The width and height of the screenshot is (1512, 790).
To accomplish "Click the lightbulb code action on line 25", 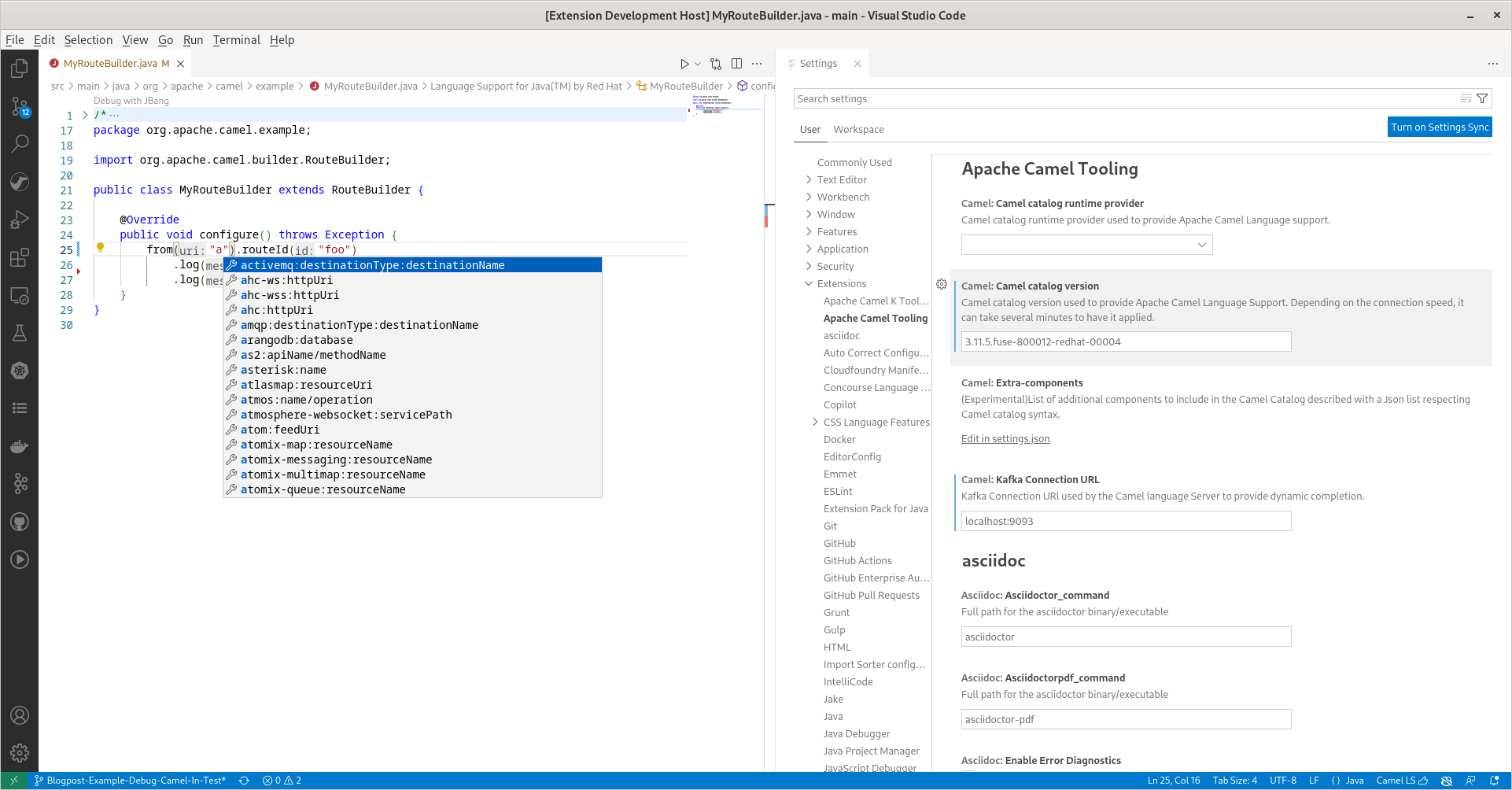I will (100, 248).
